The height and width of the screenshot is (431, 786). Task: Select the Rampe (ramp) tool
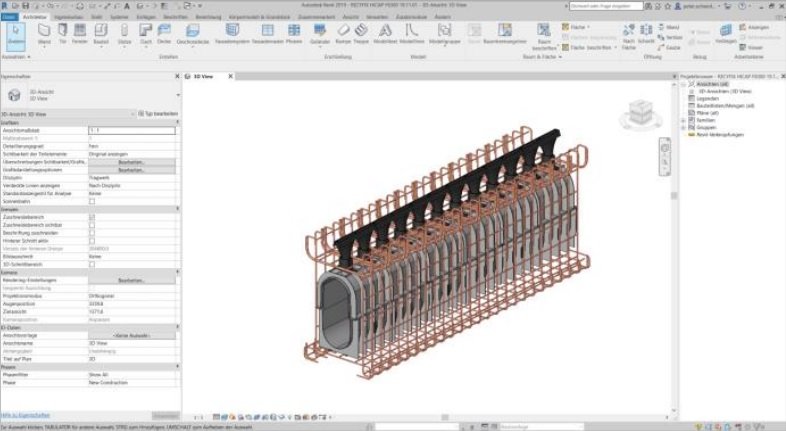pyautogui.click(x=343, y=34)
